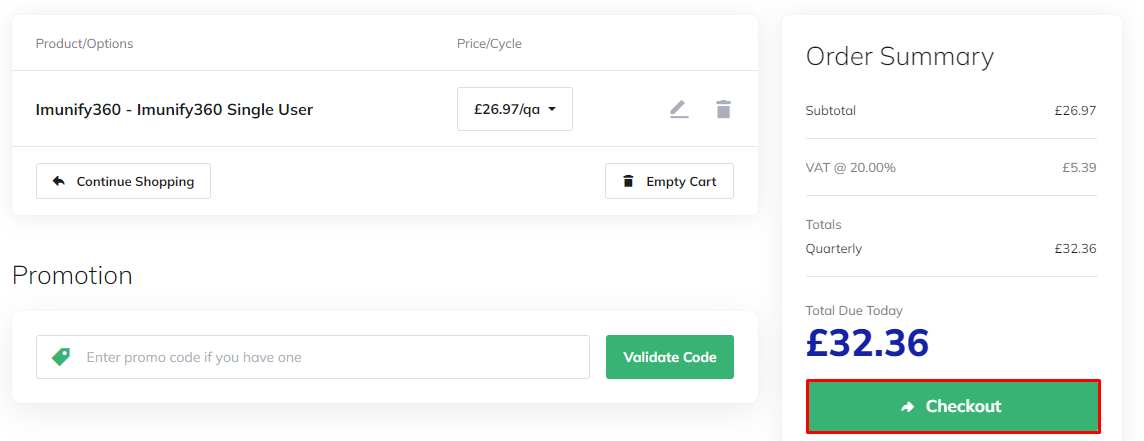Click the back arrow icon on Continue Shopping
The image size is (1144, 441).
[x=59, y=181]
